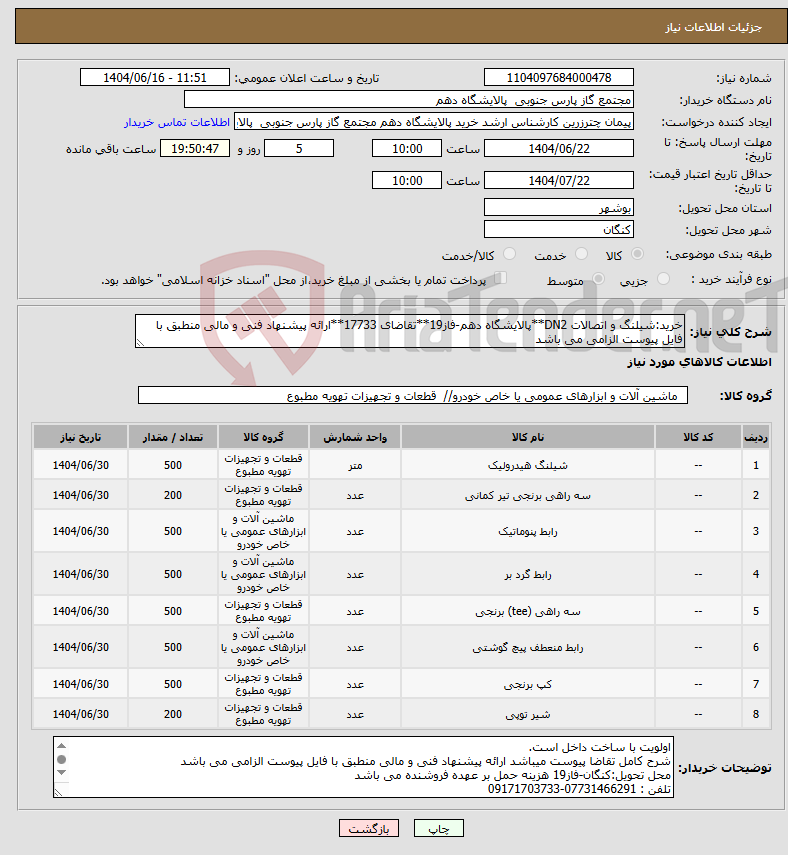
Task: Click the کد کالا column header
Action: click(x=698, y=437)
